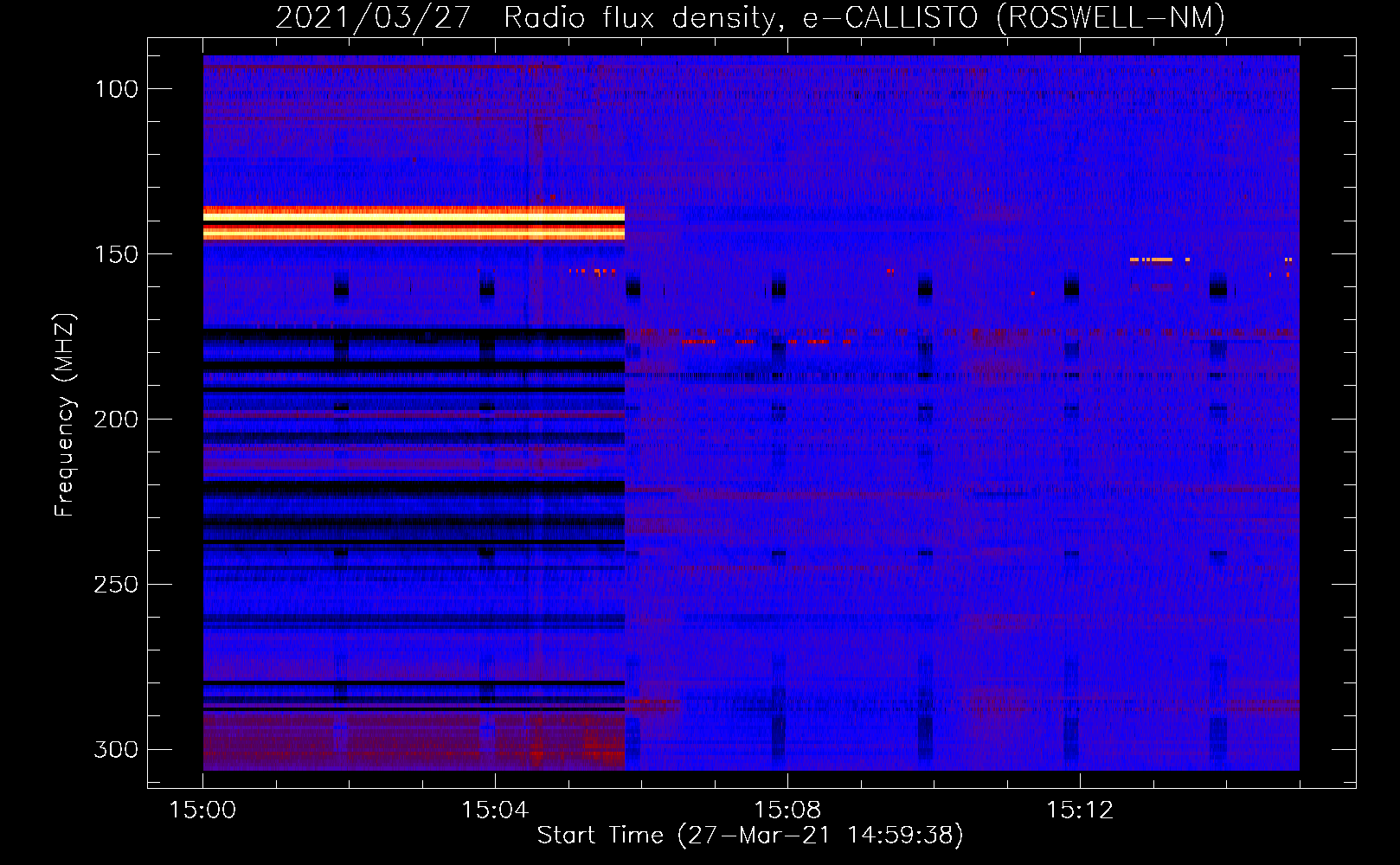The height and width of the screenshot is (865, 1400).
Task: Click the 15:04 time tick label
Action: pos(495,811)
